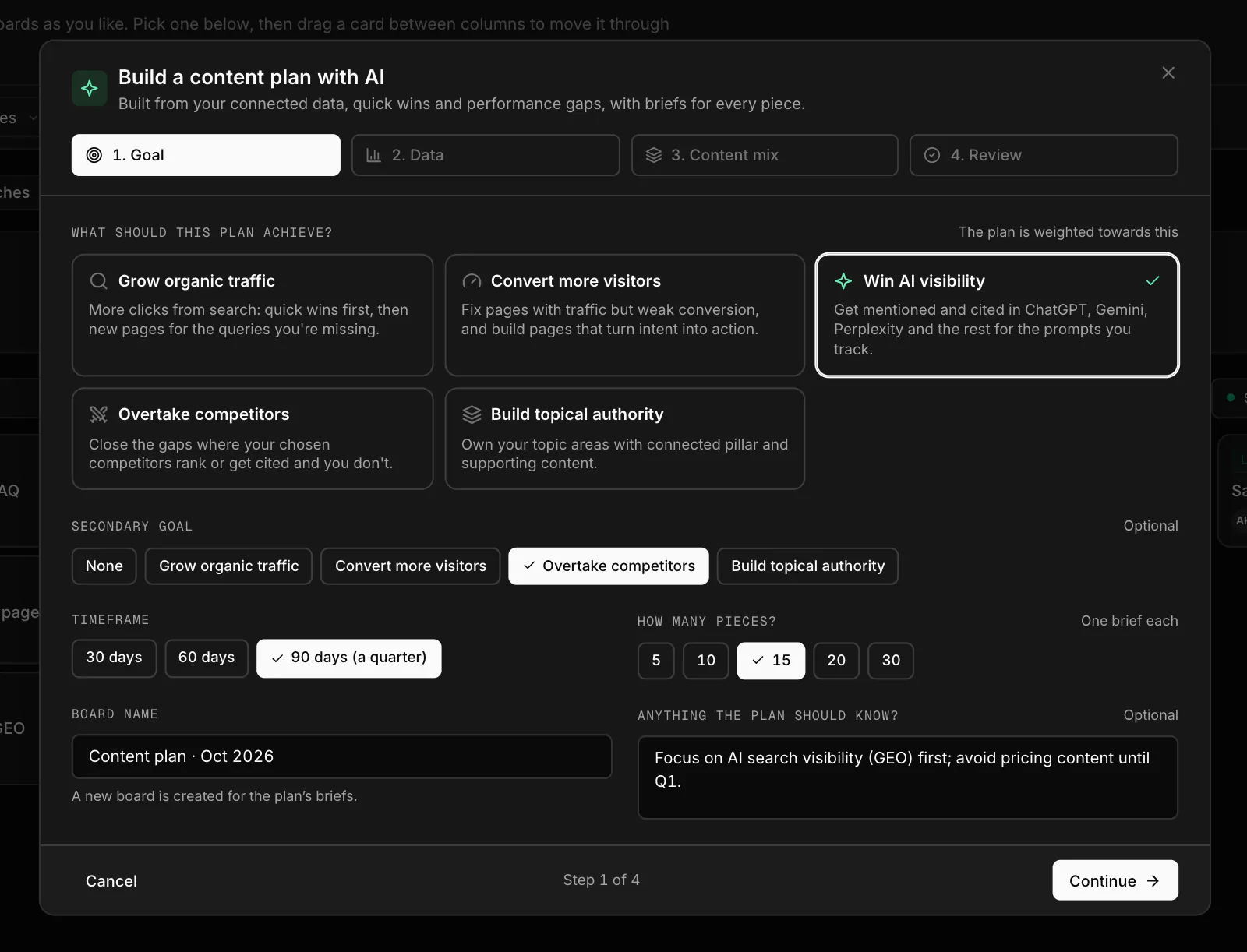Click Continue to next step
1247x952 pixels.
(1115, 880)
